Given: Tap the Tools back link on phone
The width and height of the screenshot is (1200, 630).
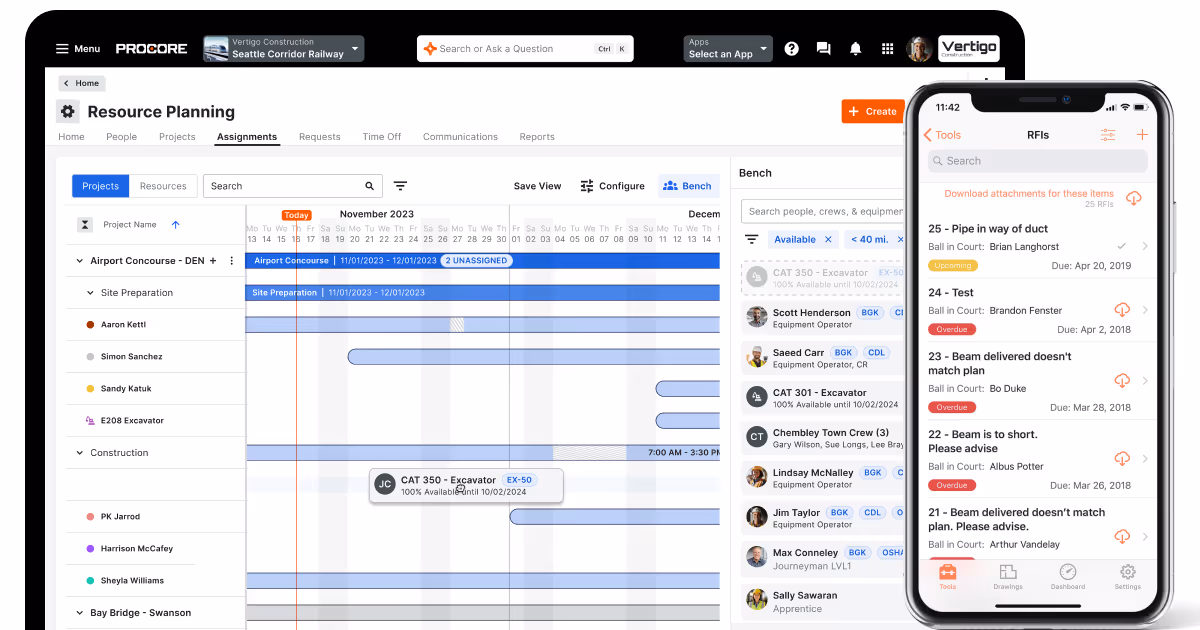Looking at the screenshot, I should point(942,135).
